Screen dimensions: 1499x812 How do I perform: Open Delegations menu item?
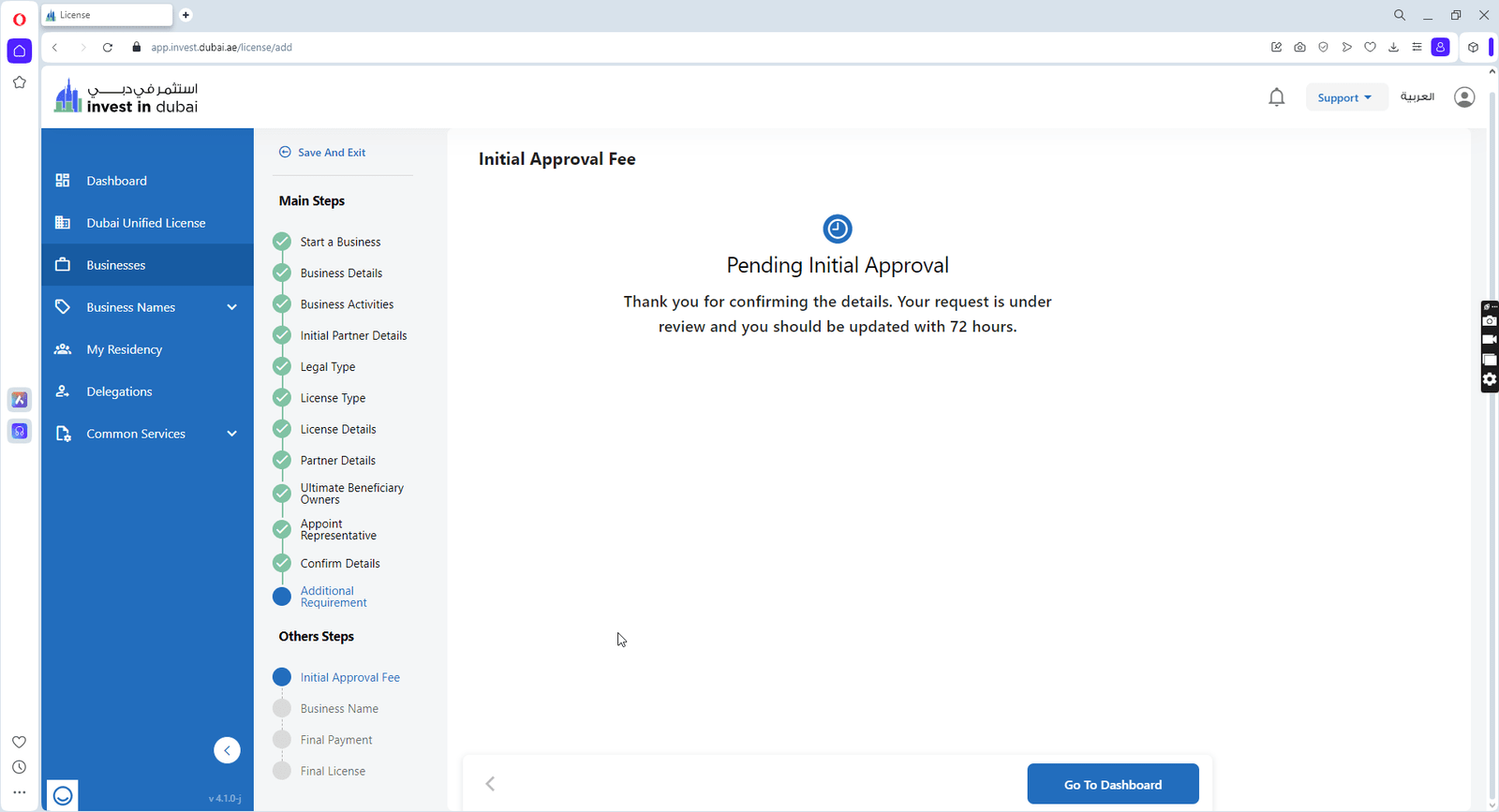(x=147, y=391)
